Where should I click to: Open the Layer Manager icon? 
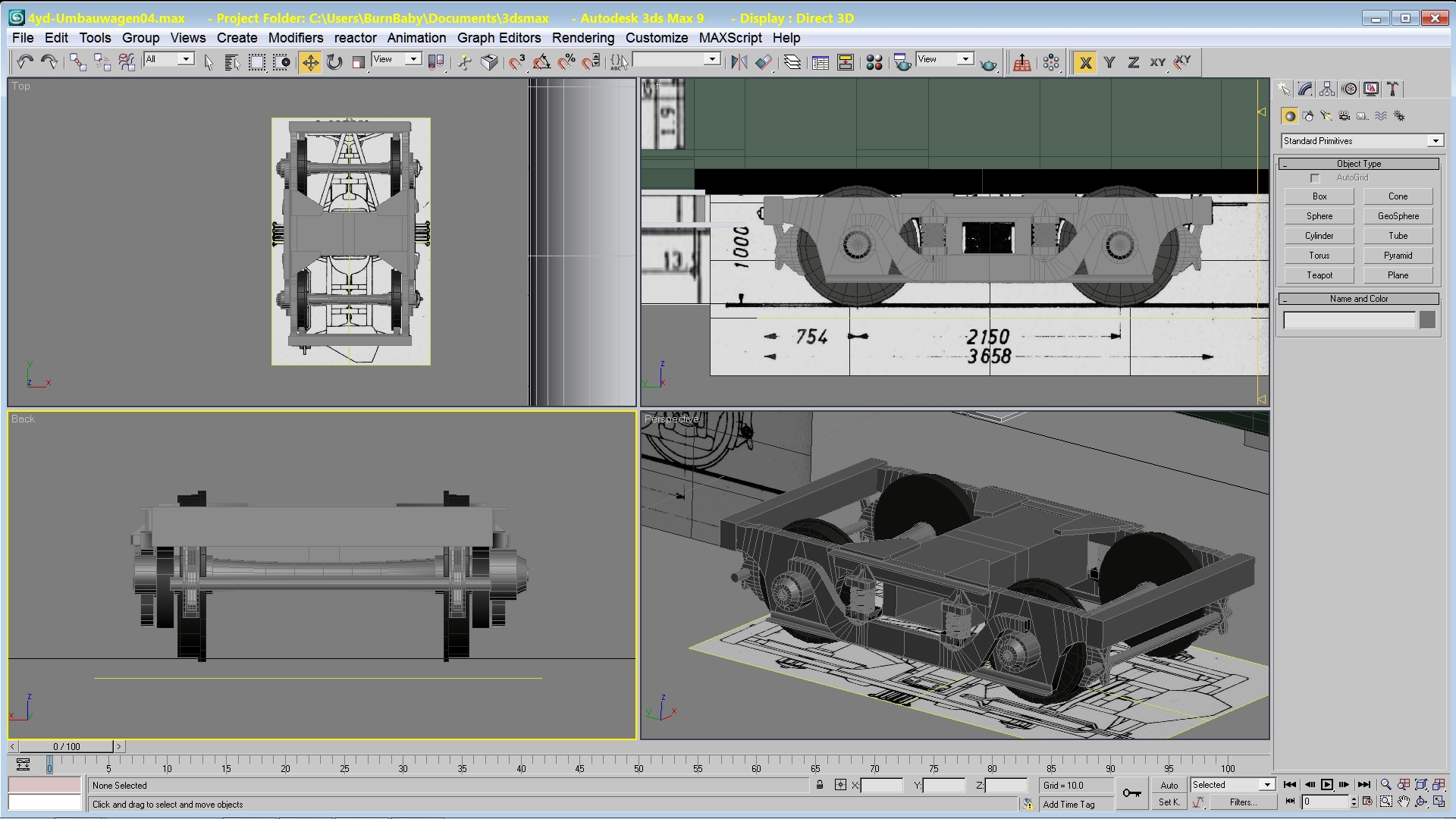click(792, 62)
